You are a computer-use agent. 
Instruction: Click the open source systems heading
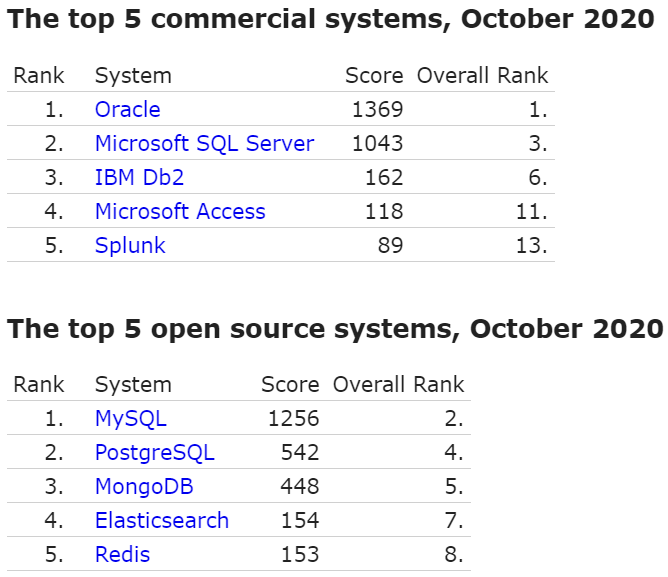[335, 329]
